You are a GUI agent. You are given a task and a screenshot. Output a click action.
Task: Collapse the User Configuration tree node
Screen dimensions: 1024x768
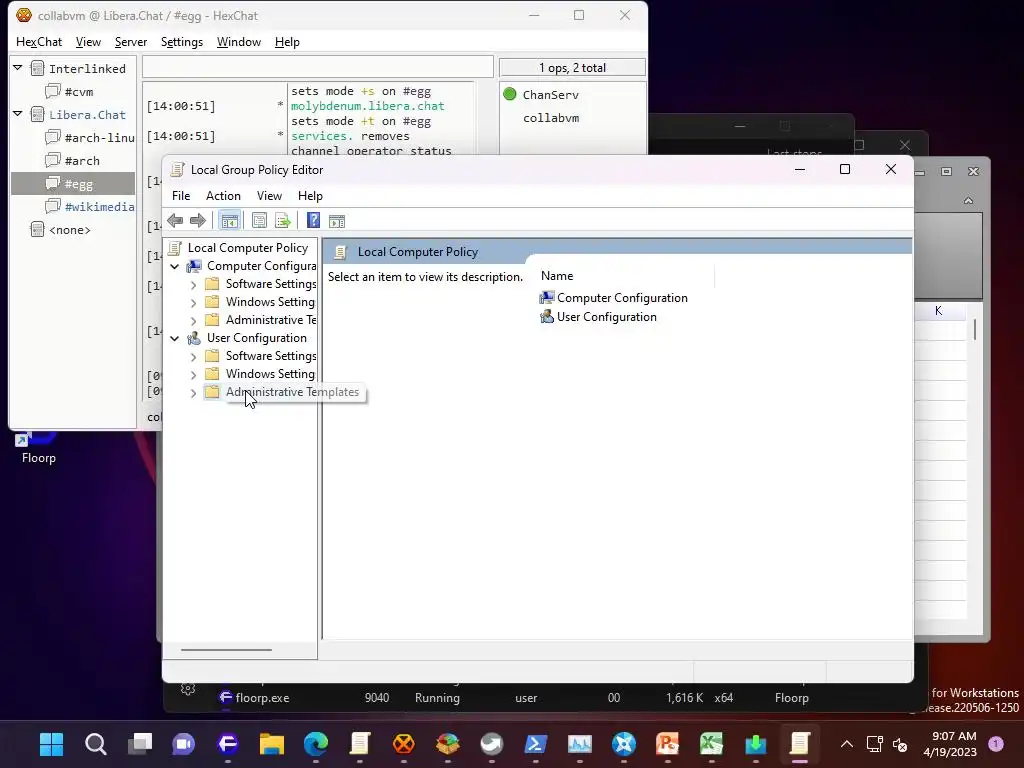(x=174, y=338)
